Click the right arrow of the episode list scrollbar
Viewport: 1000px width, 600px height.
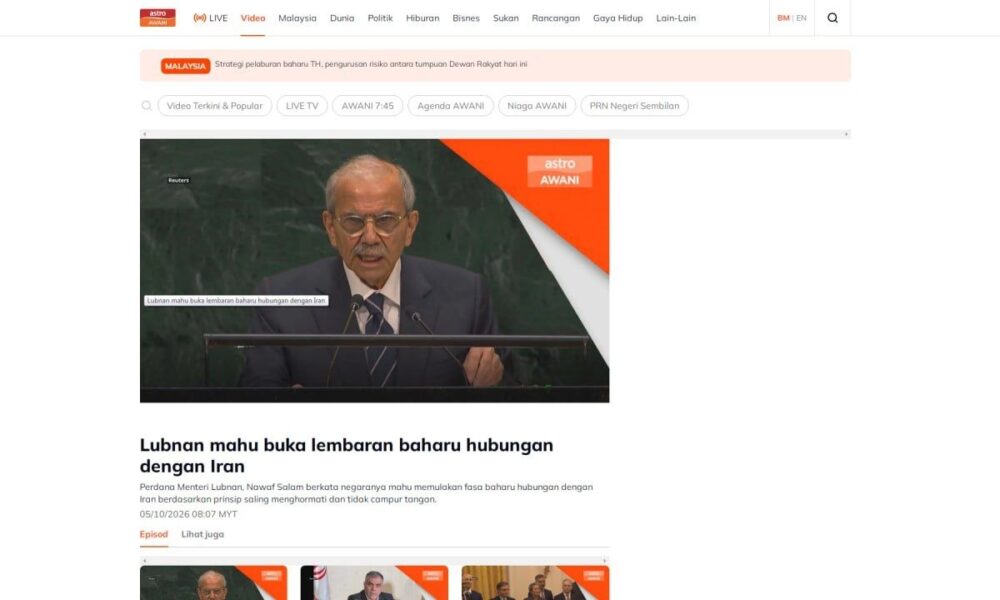[x=605, y=561]
